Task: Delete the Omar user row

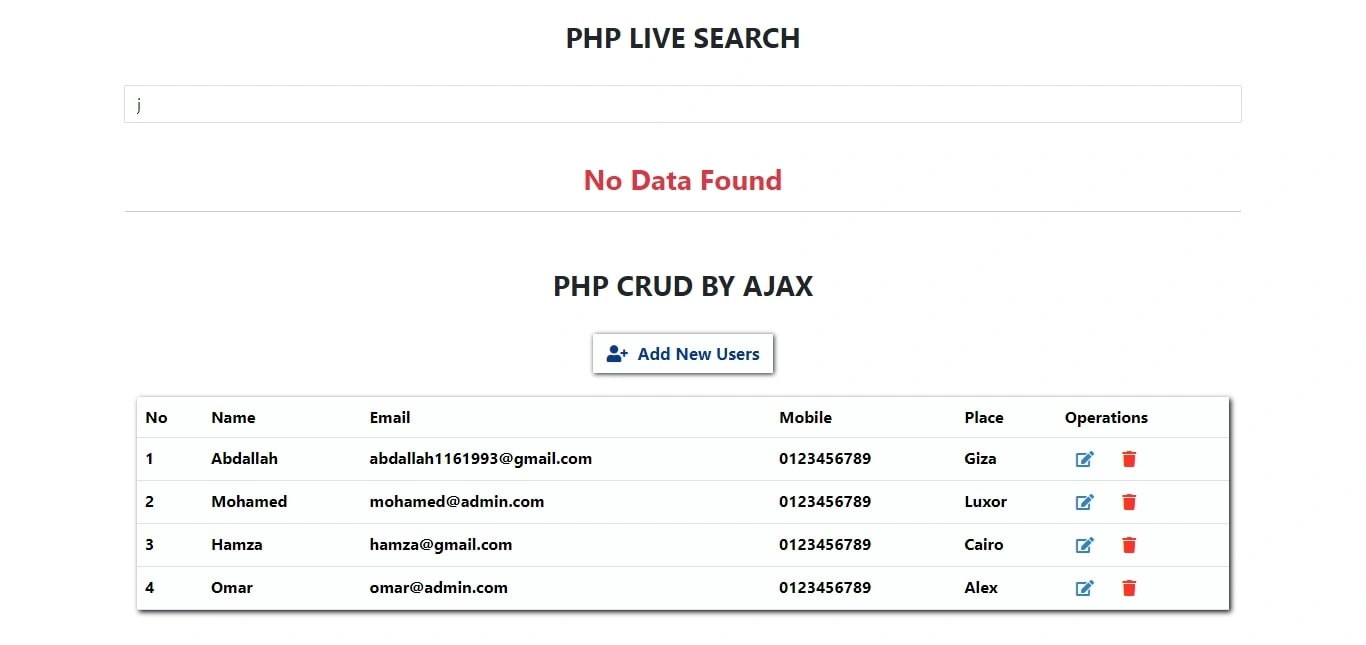Action: coord(1129,588)
